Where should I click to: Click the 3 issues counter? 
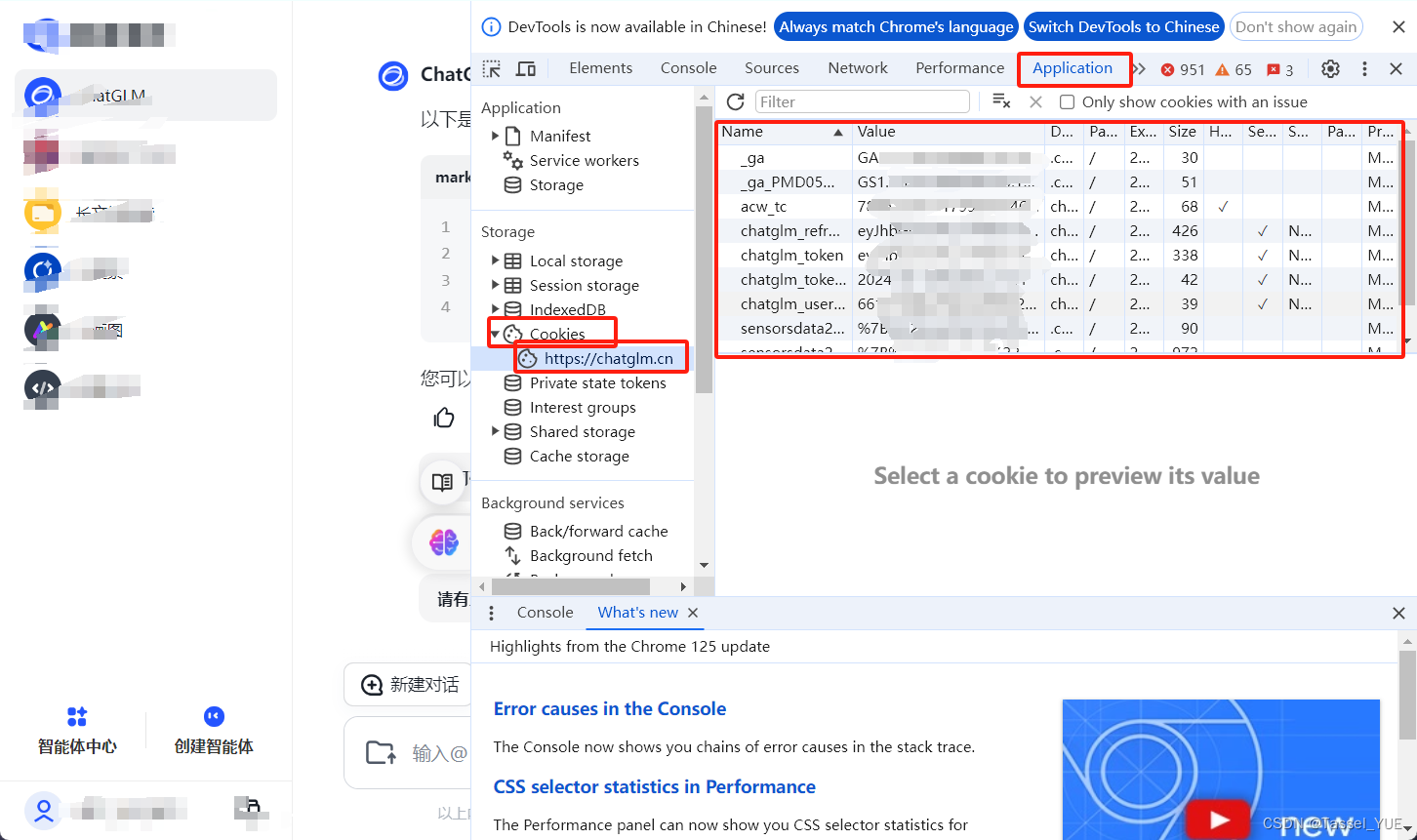coord(1280,69)
